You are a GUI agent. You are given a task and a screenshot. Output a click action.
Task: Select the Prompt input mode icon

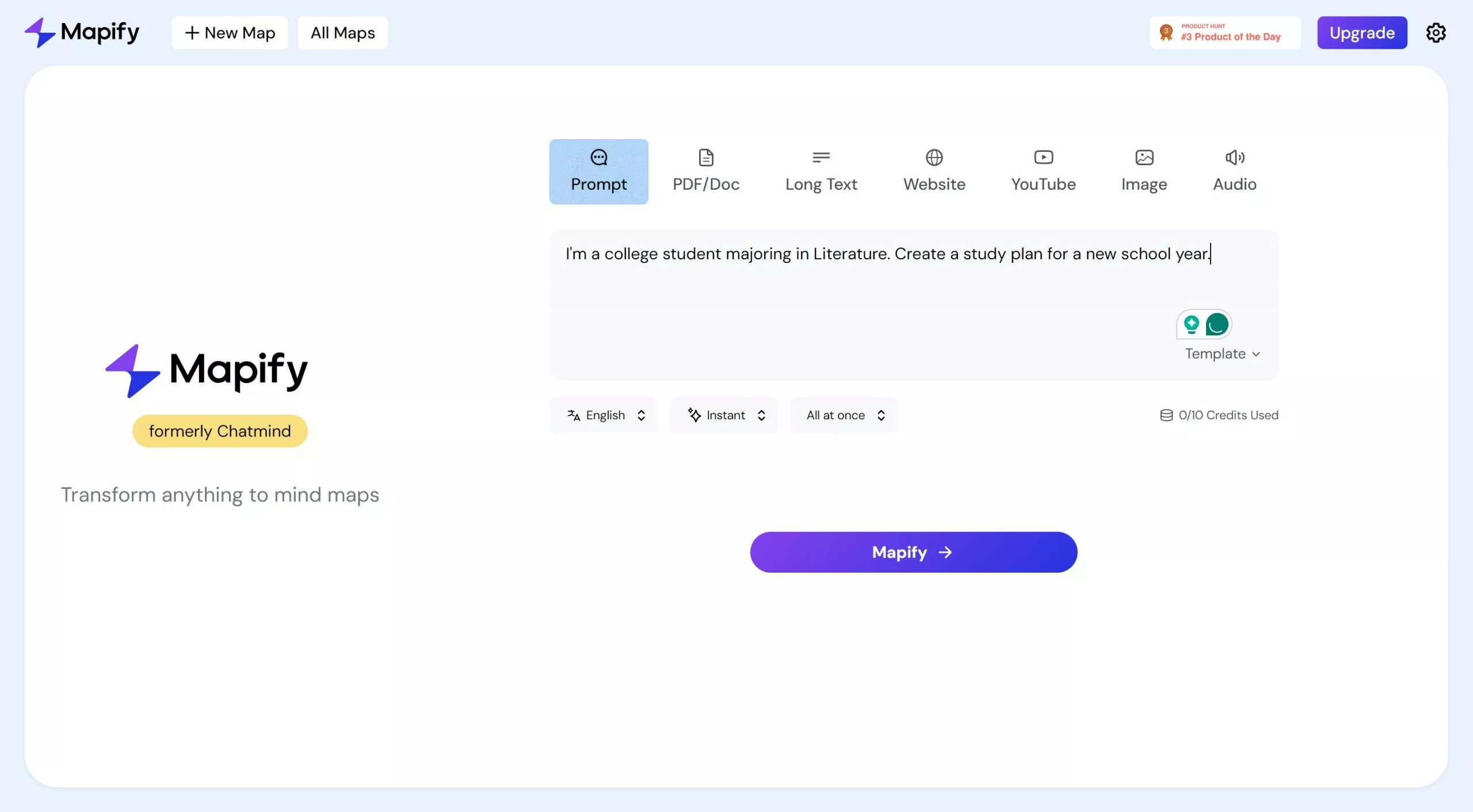coord(598,171)
